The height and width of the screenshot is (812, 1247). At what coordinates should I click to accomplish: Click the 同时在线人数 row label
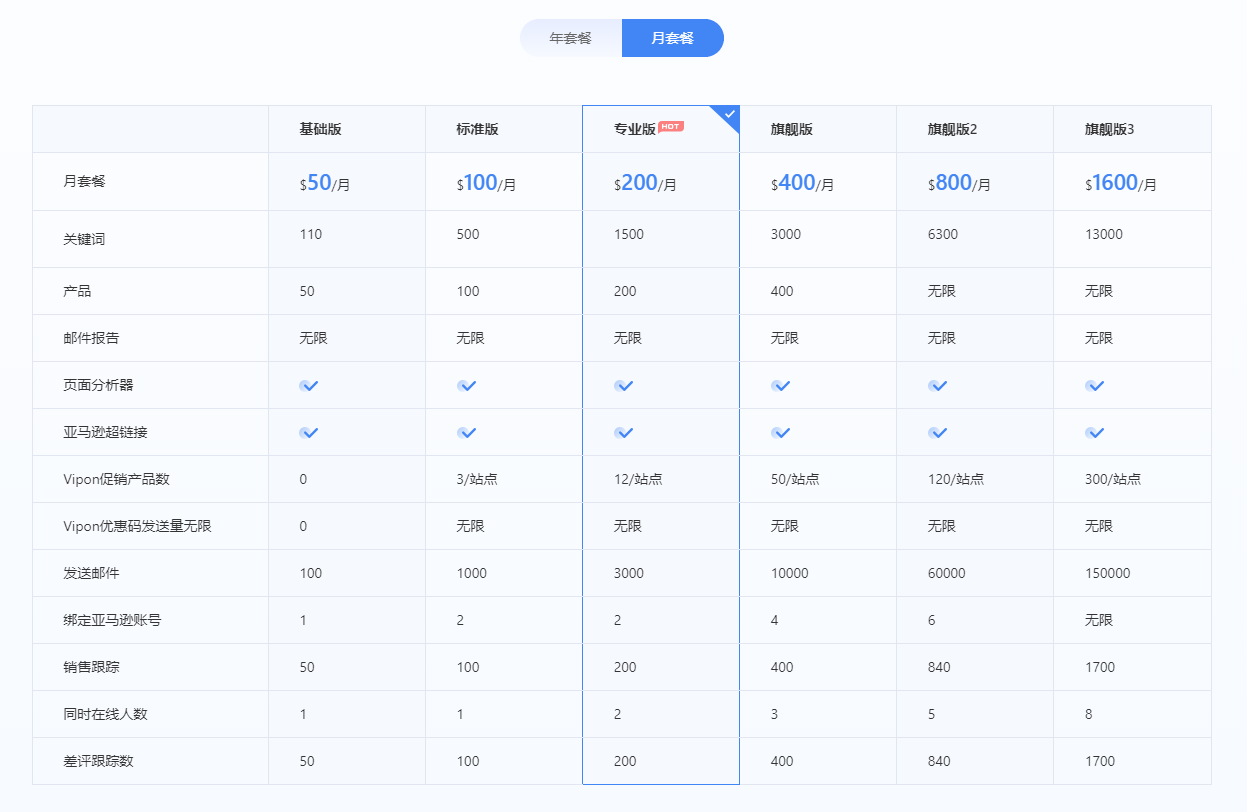coord(105,714)
